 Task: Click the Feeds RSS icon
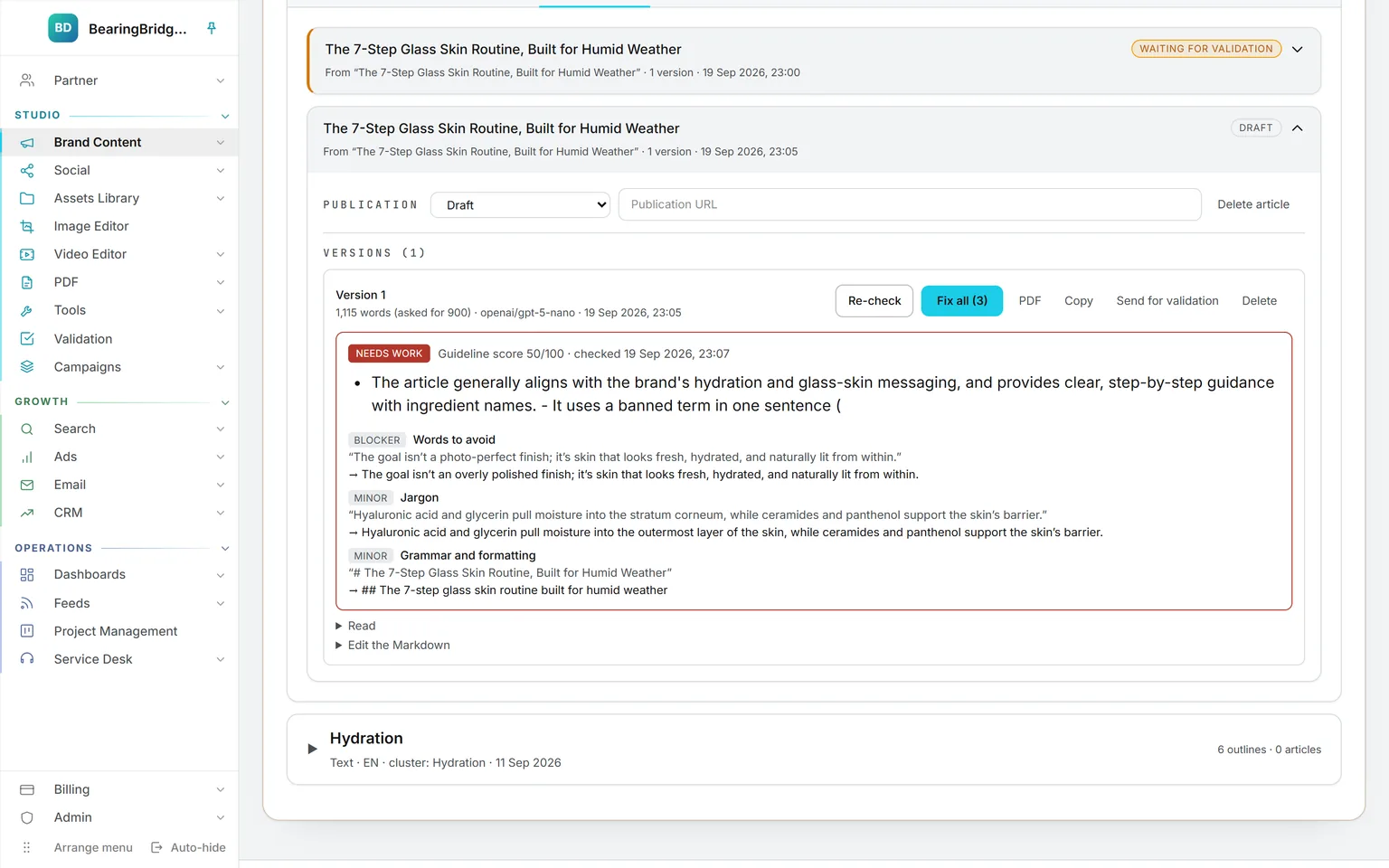click(x=27, y=603)
